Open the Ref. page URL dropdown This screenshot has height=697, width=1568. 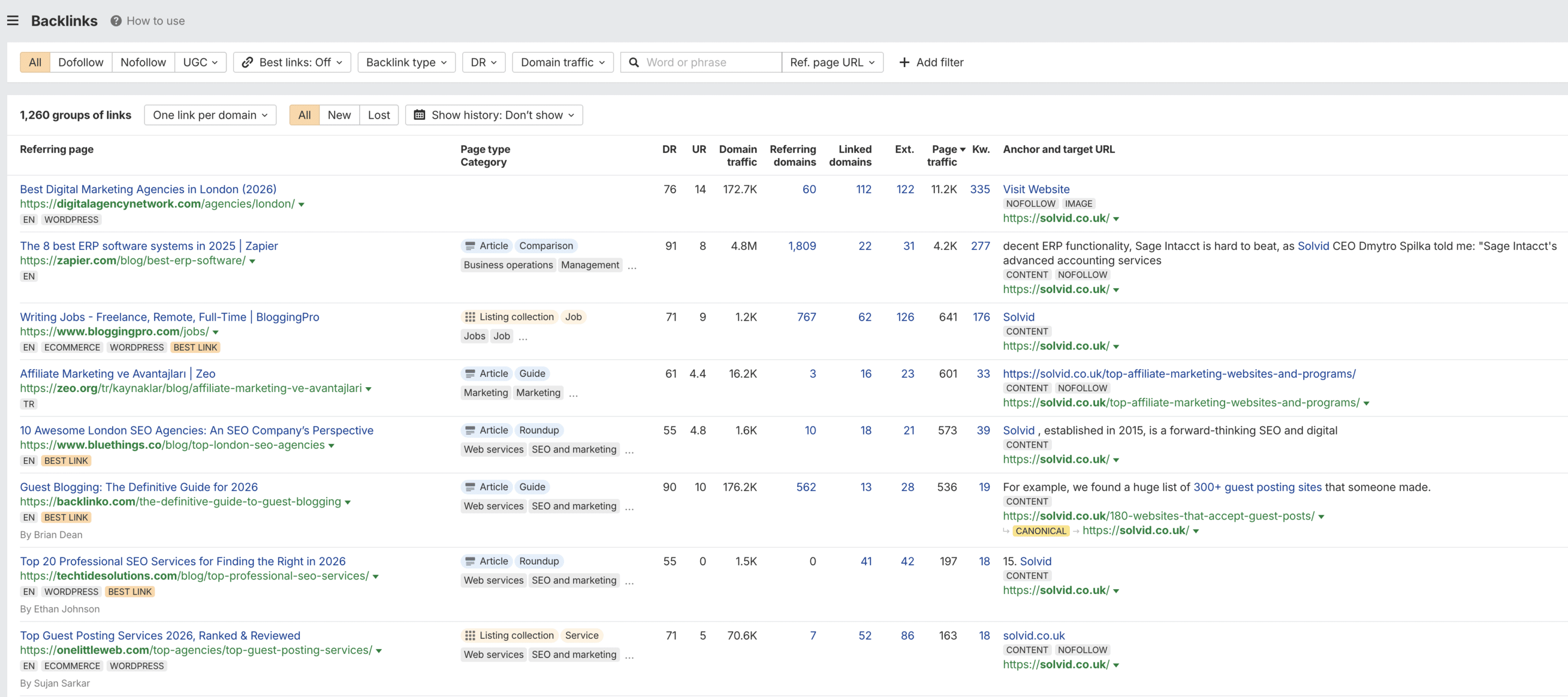832,62
